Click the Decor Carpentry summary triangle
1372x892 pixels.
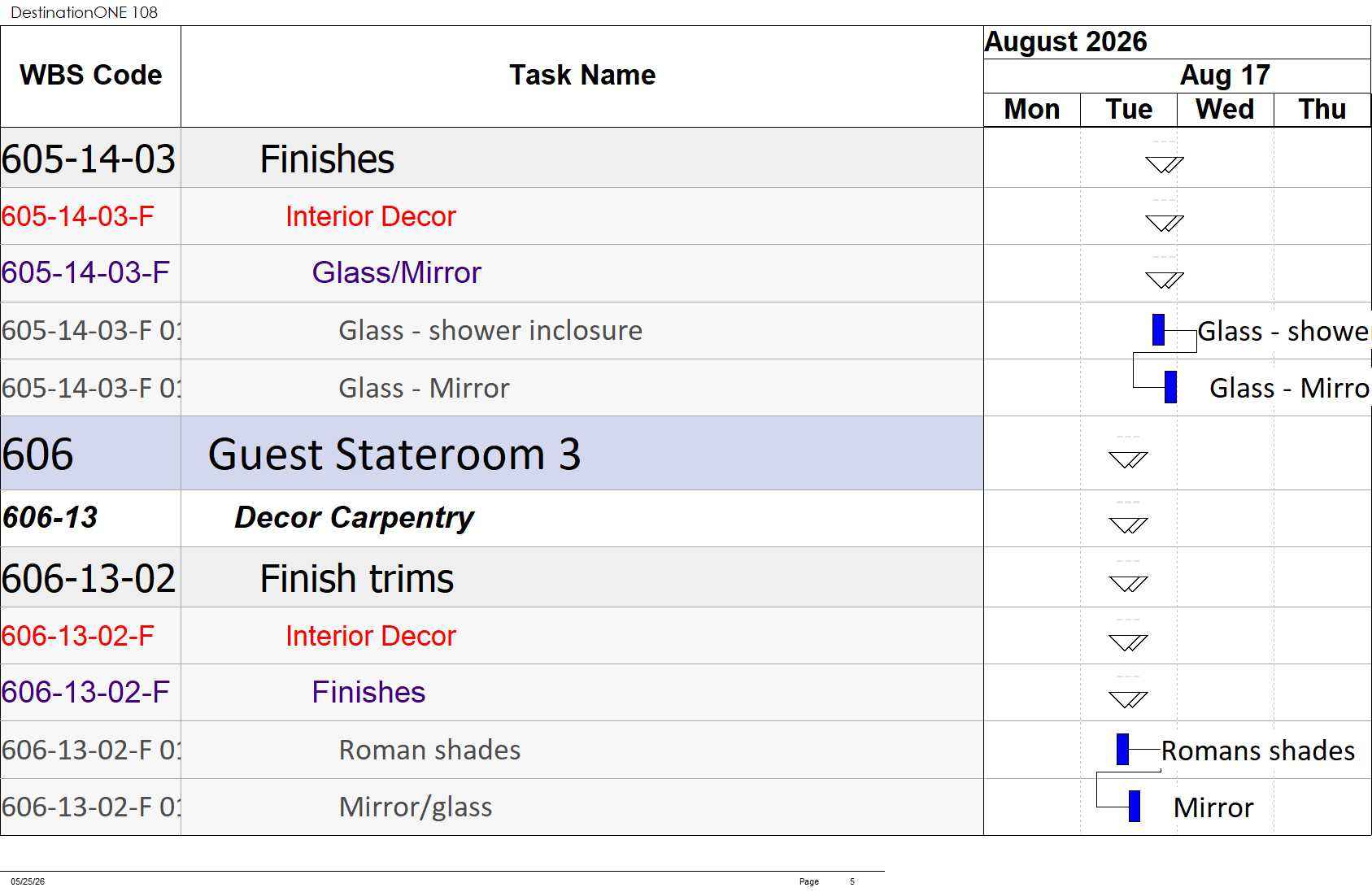click(x=1128, y=524)
